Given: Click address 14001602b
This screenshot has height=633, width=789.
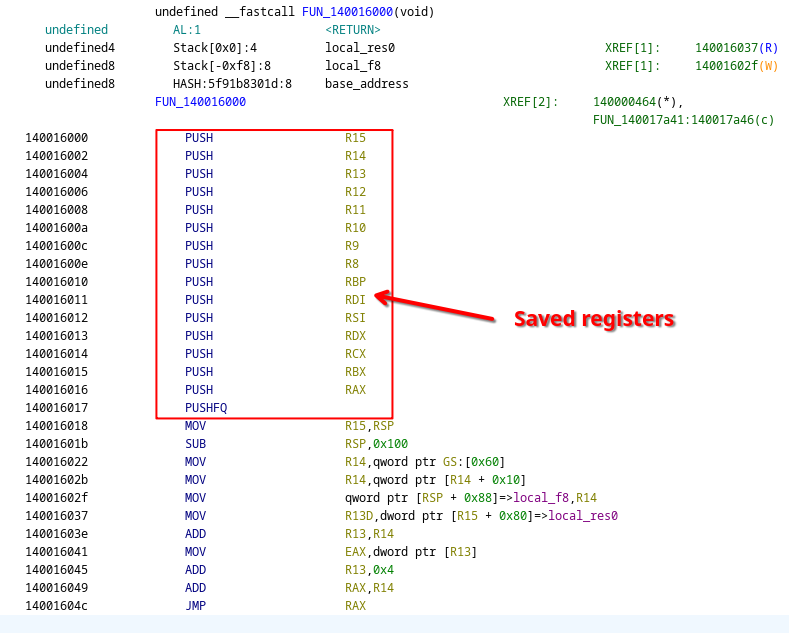Looking at the screenshot, I should pos(57,480).
